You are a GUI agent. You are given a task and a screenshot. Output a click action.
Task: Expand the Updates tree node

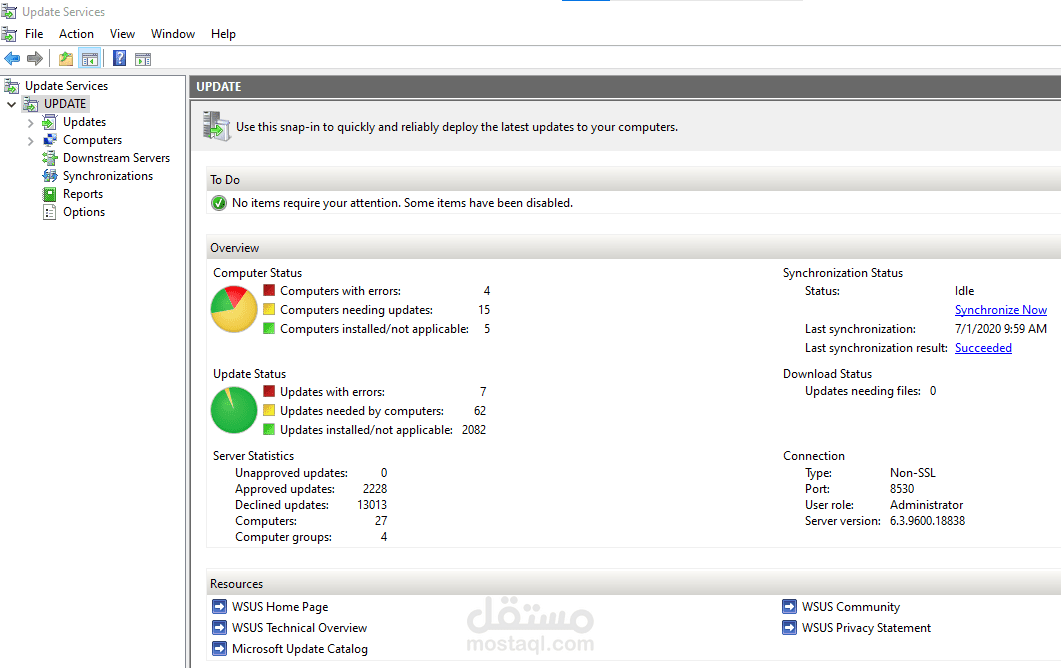(30, 123)
